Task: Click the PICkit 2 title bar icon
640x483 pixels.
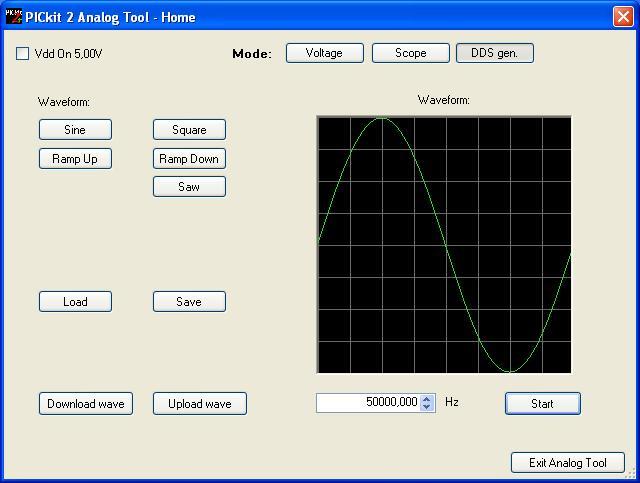Action: point(13,17)
